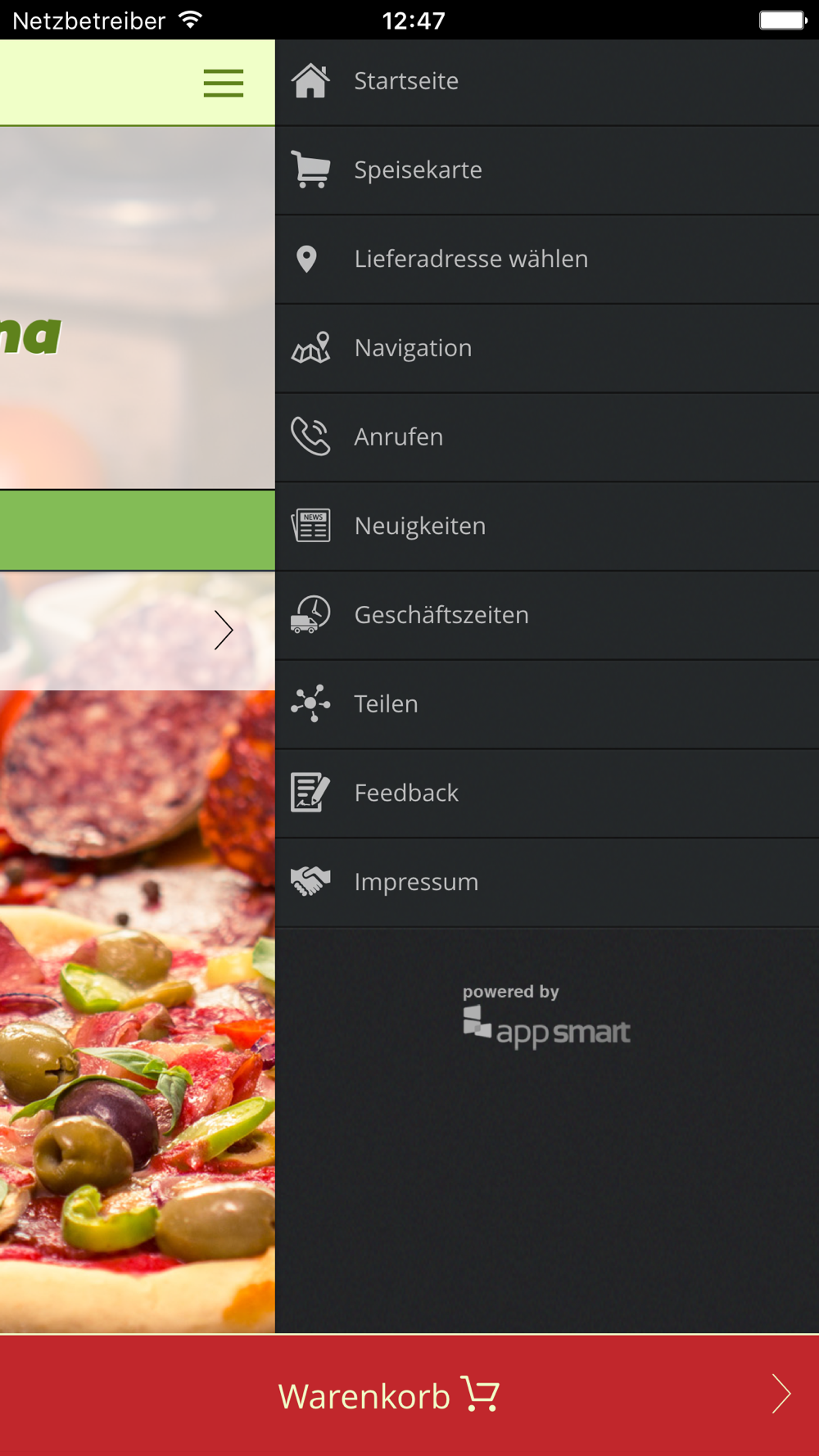The height and width of the screenshot is (1456, 819).
Task: Select the Lieferadresse wählen menu item
Action: pos(547,260)
